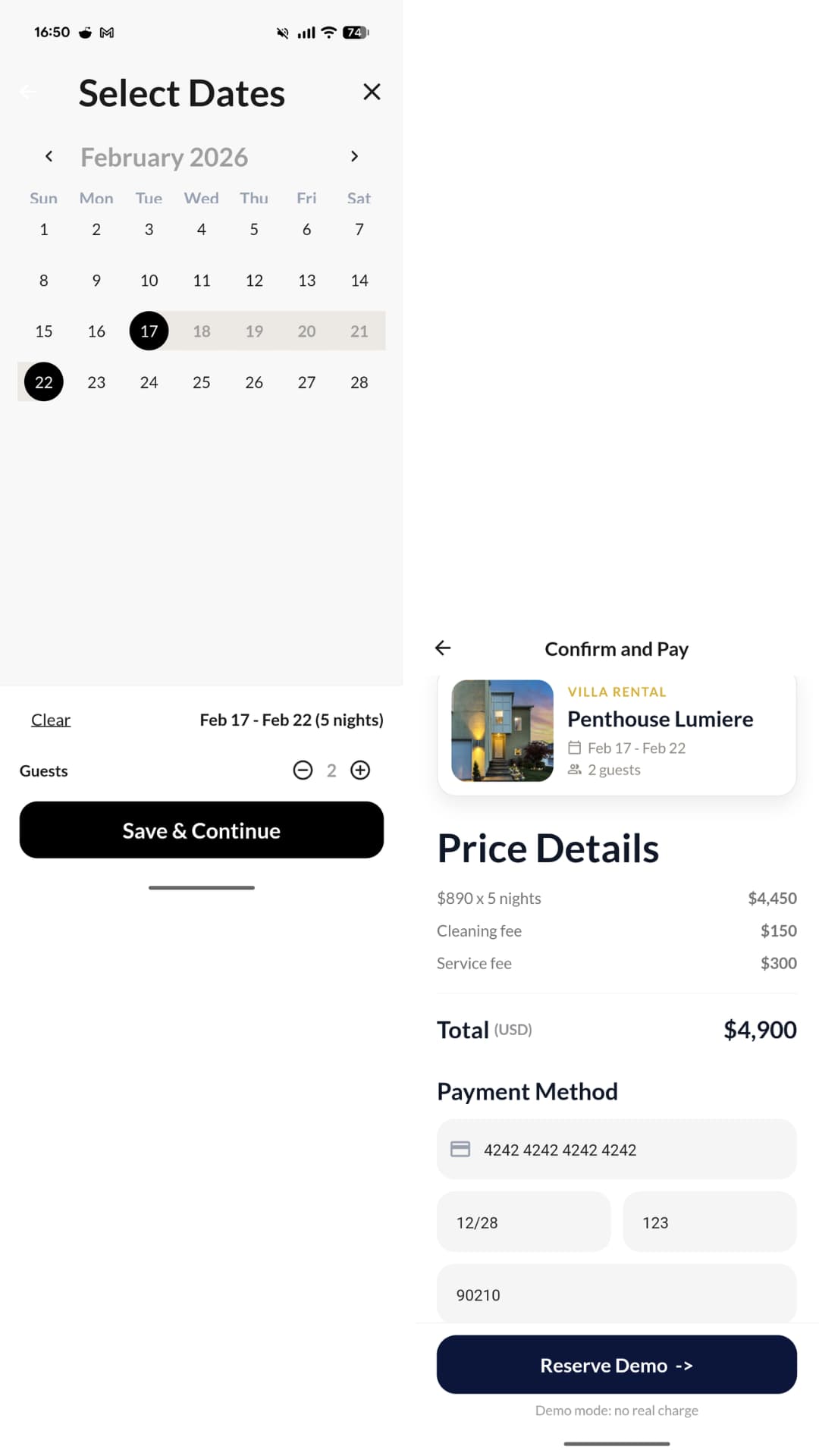This screenshot has height=1456, width=819.
Task: Clear the selected dates
Action: pyautogui.click(x=51, y=720)
